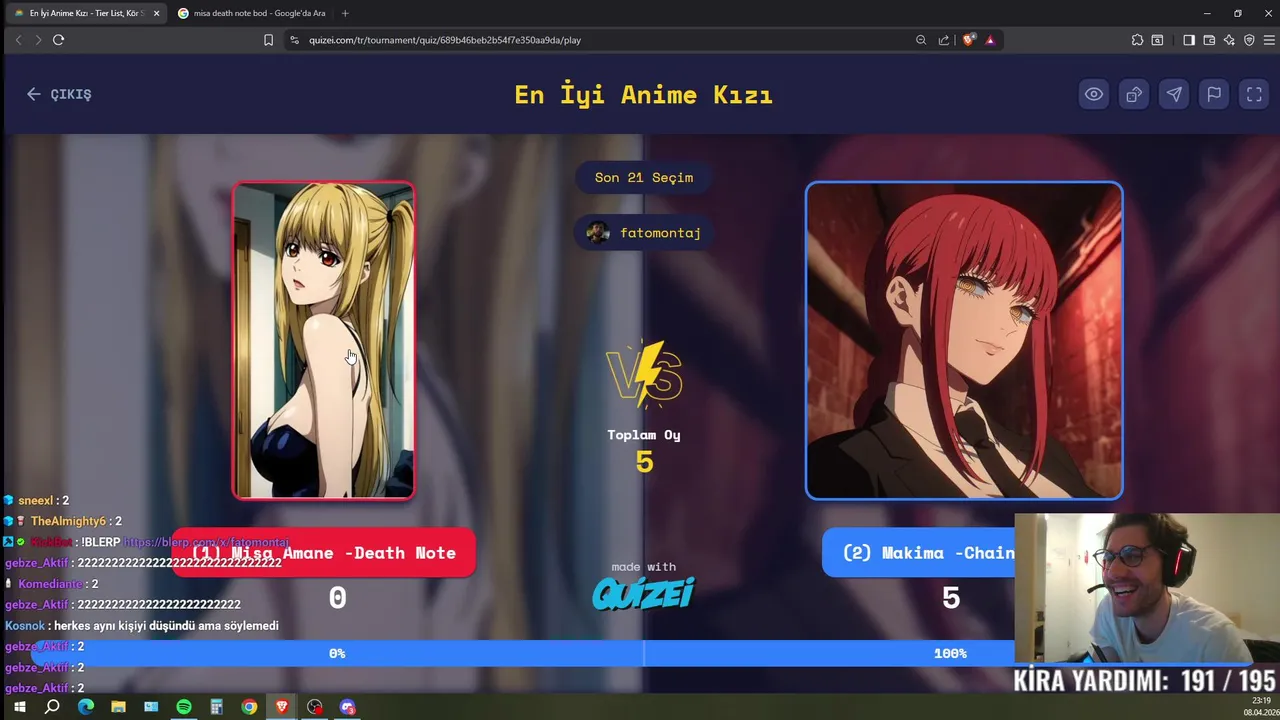
Task: Share the quiz with paper plane icon
Action: click(x=1174, y=94)
